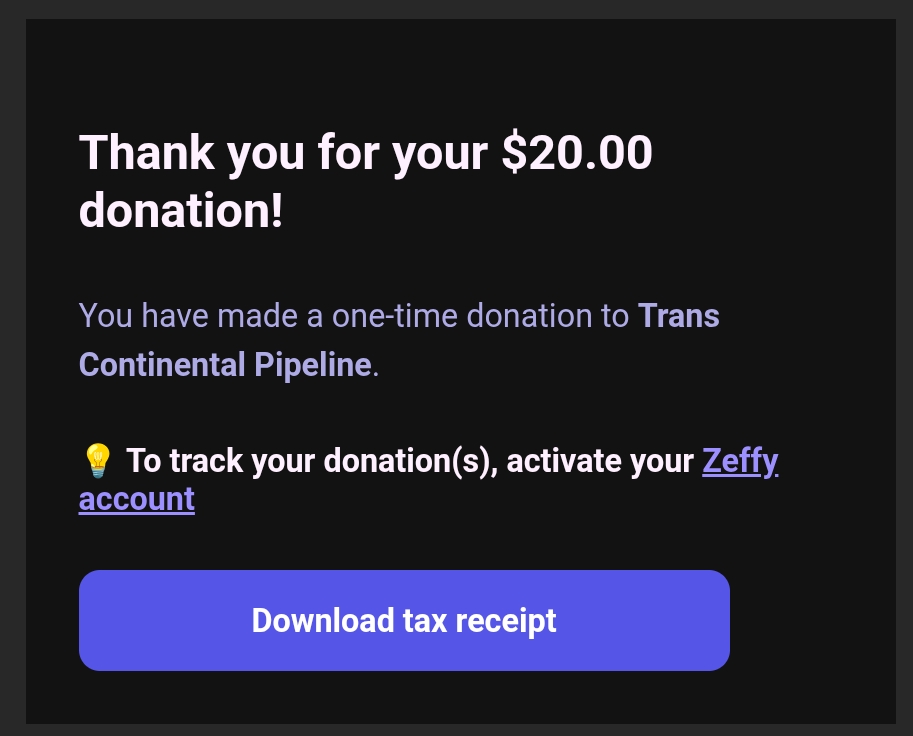The image size is (913, 736).
Task: Select the bold 'Trans' organization name word
Action: pos(678,316)
